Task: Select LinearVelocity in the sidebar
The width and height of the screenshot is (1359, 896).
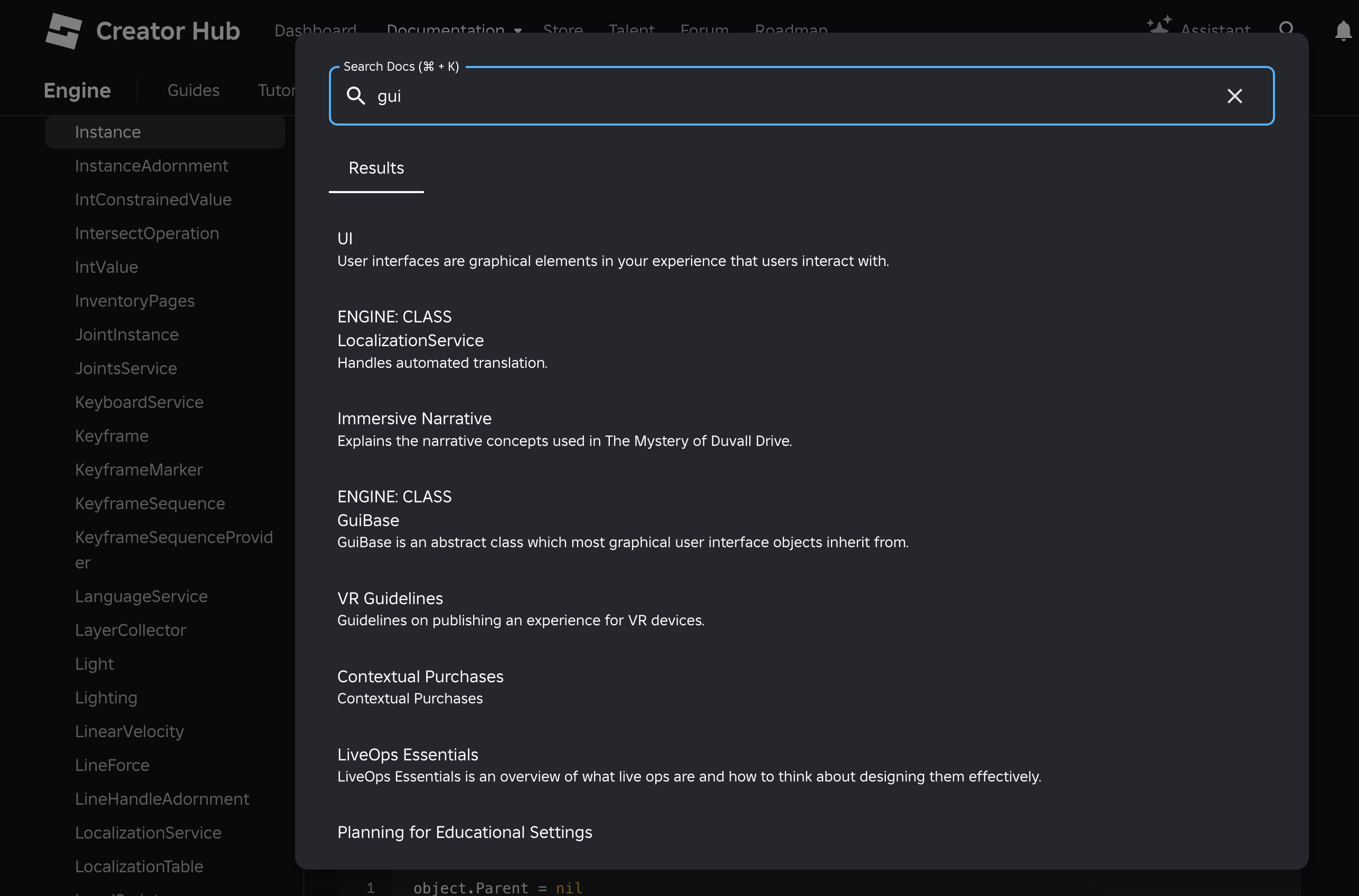Action: click(129, 731)
